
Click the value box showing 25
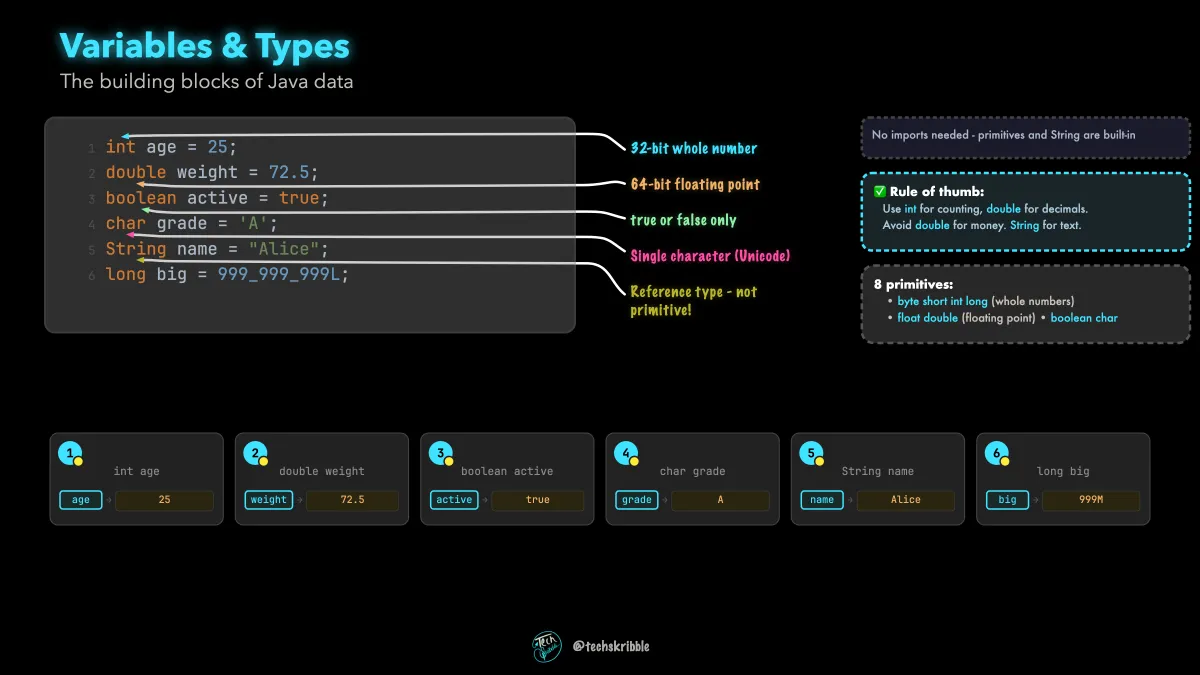click(165, 500)
